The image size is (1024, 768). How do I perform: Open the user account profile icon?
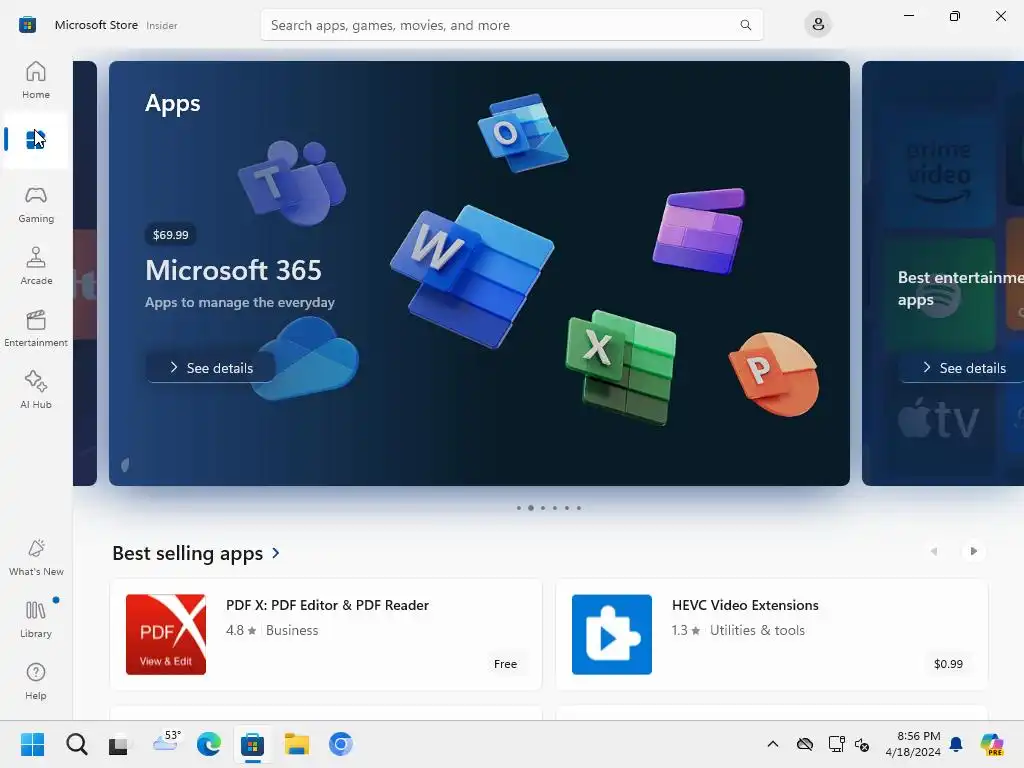(x=818, y=25)
